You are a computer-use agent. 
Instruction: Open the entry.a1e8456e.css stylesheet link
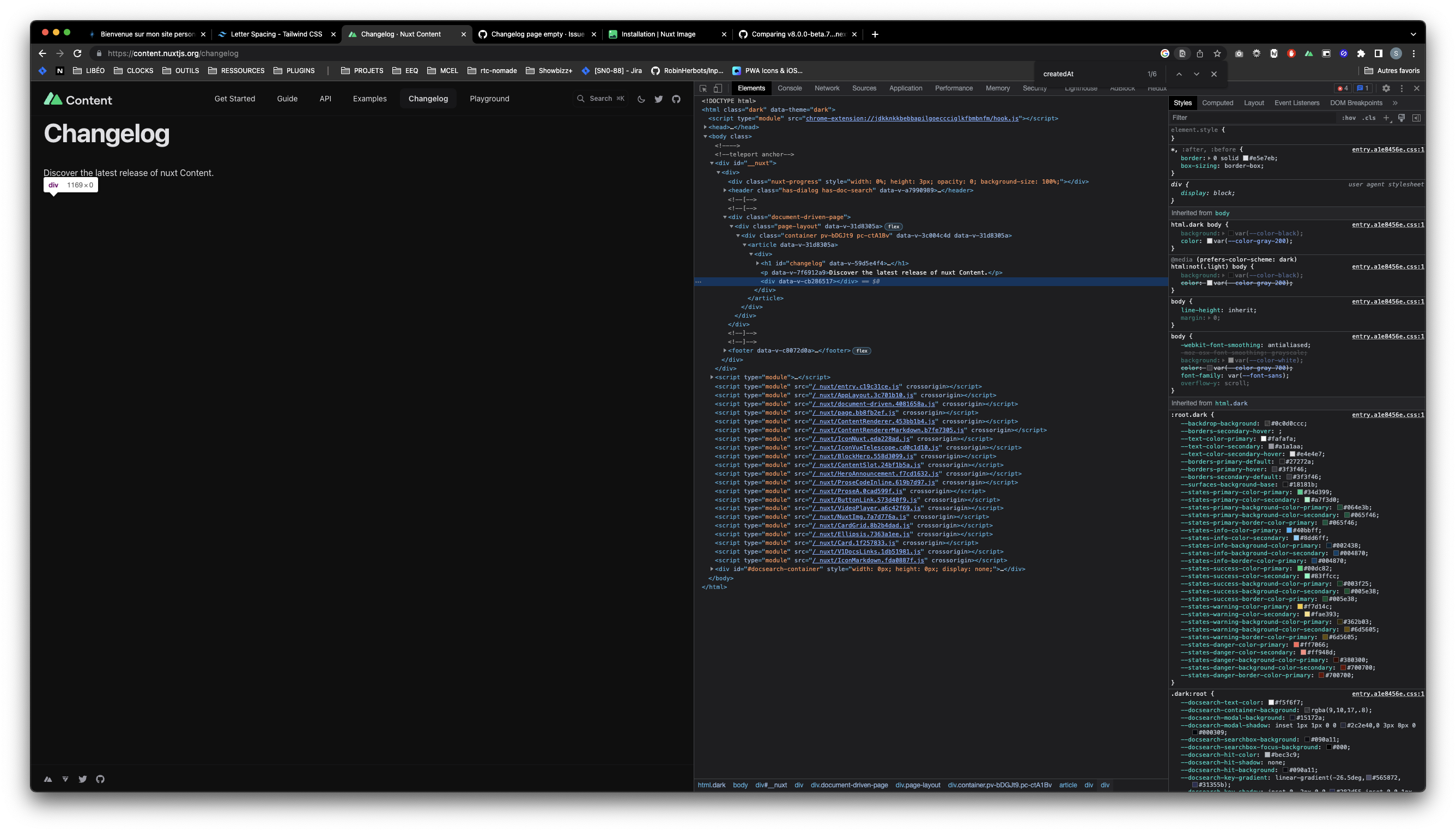pos(1387,149)
